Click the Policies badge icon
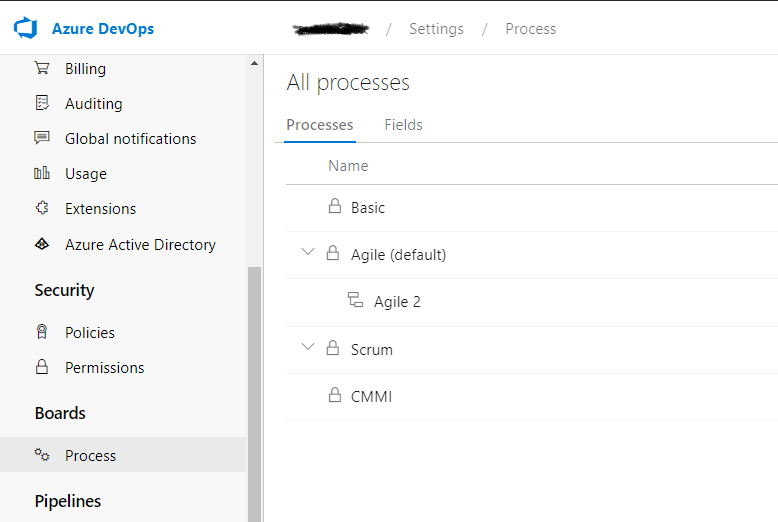This screenshot has height=522, width=778. pyautogui.click(x=42, y=331)
